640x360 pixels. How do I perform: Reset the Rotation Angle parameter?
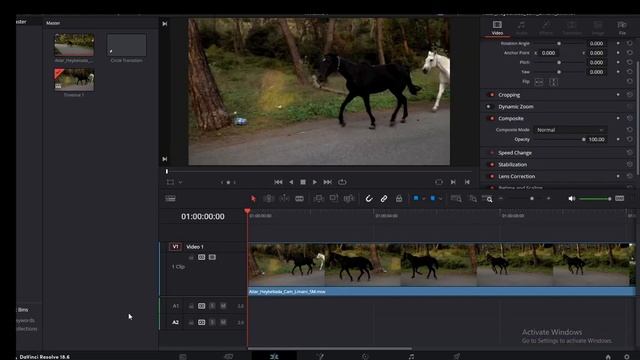tap(630, 43)
